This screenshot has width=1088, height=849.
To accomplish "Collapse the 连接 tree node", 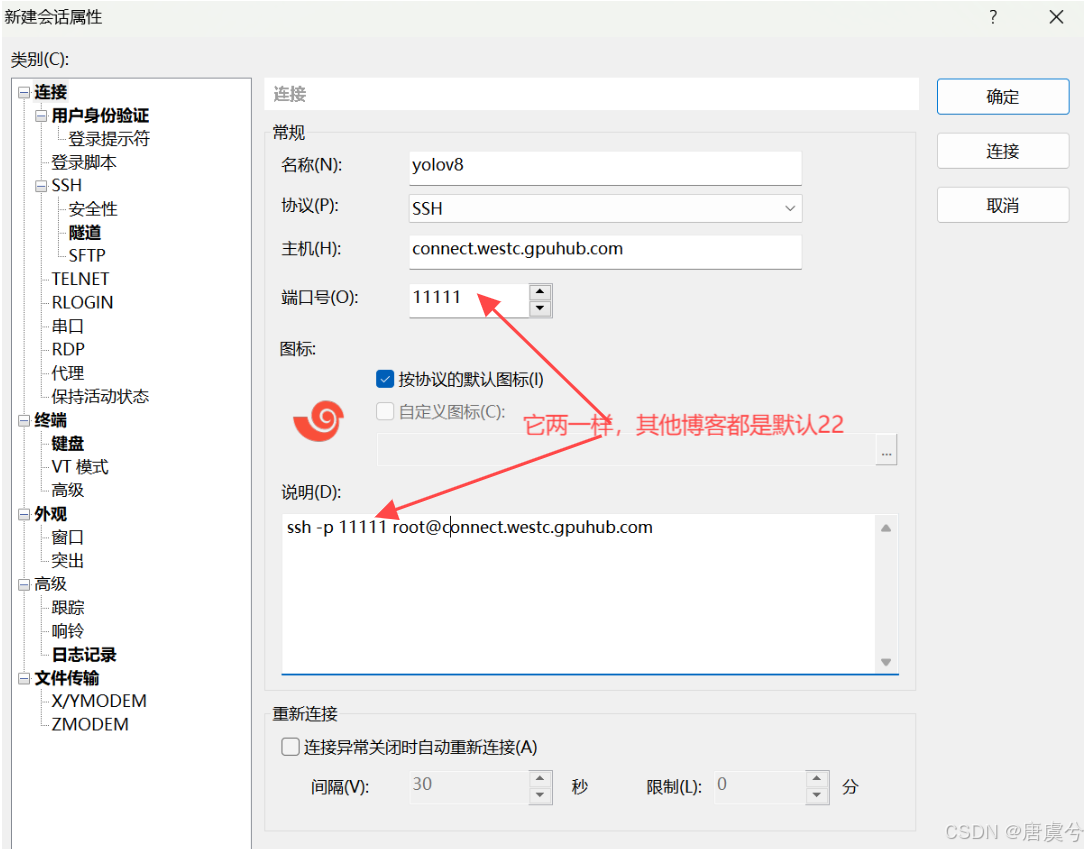I will (24, 92).
